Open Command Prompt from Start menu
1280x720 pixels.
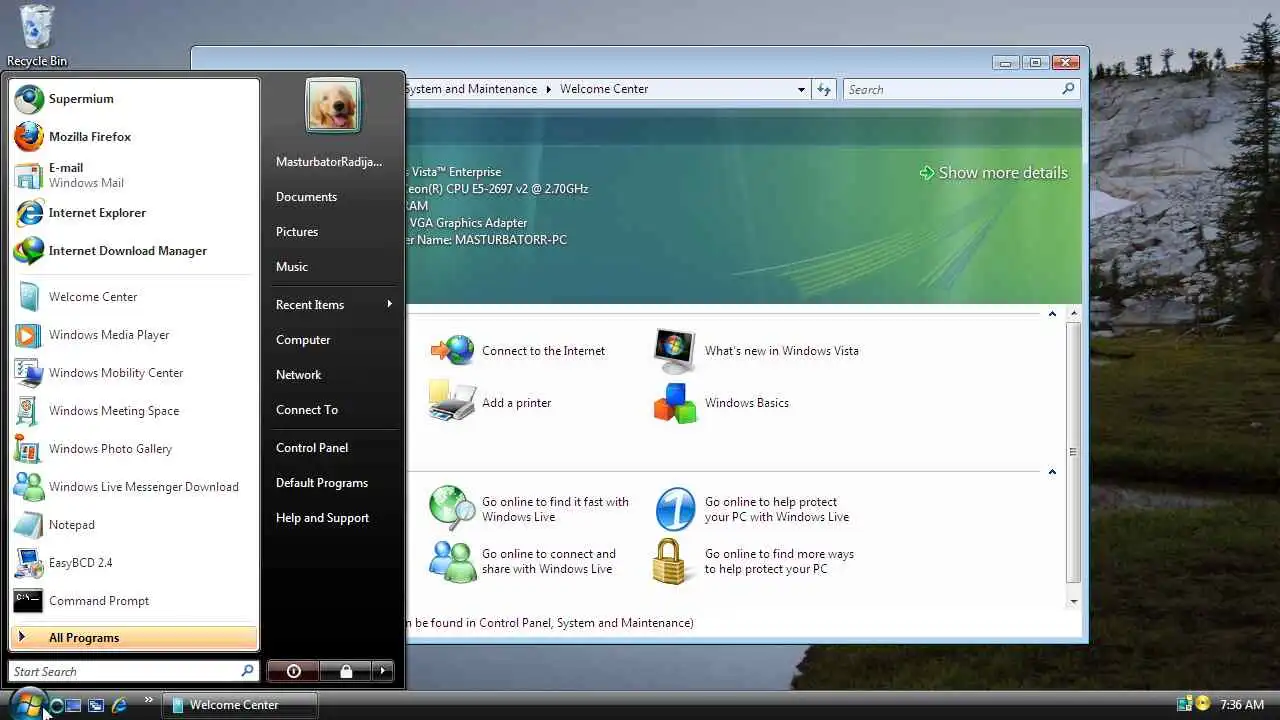133,601
